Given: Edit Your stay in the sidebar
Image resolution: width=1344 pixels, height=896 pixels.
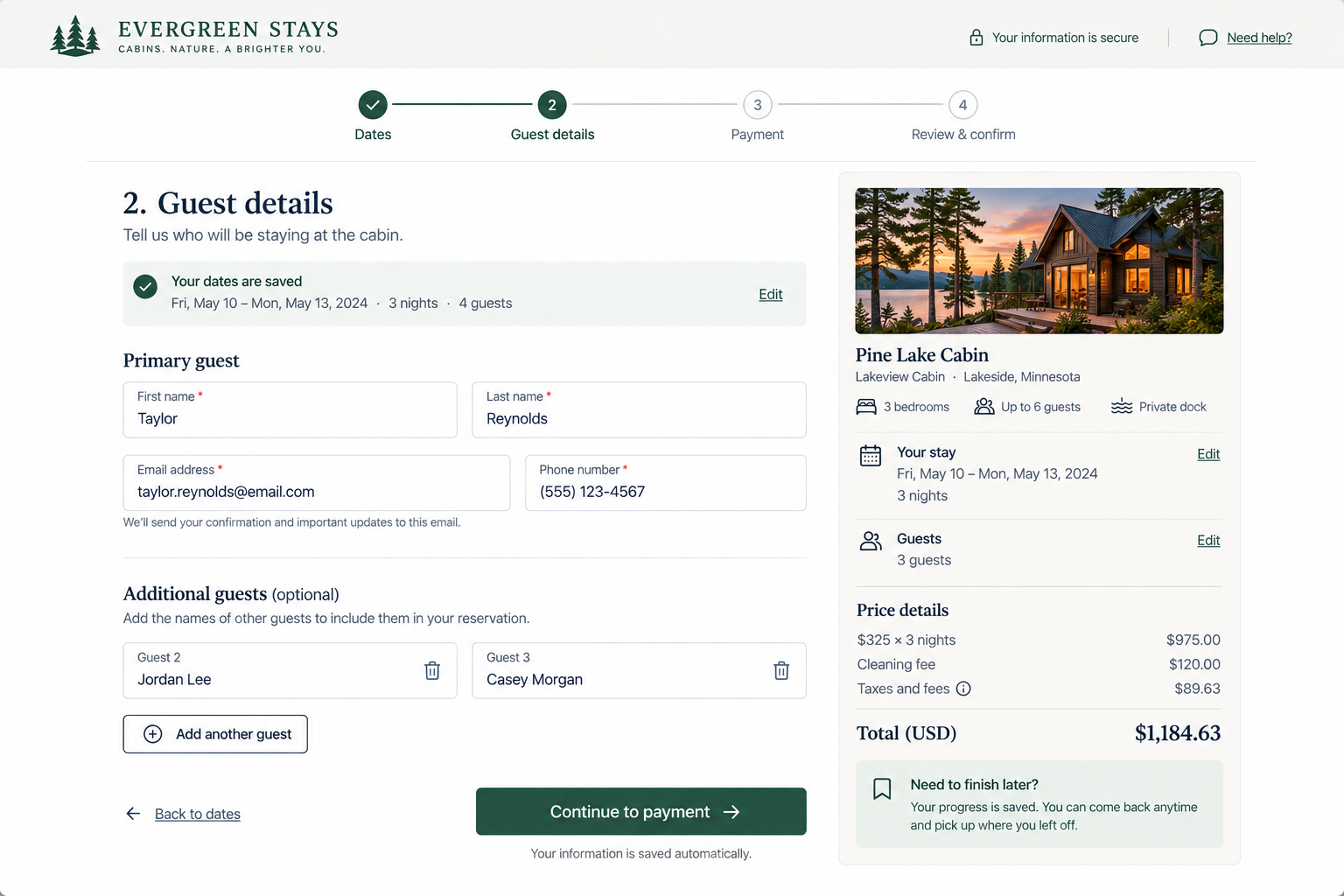Looking at the screenshot, I should coord(1208,454).
